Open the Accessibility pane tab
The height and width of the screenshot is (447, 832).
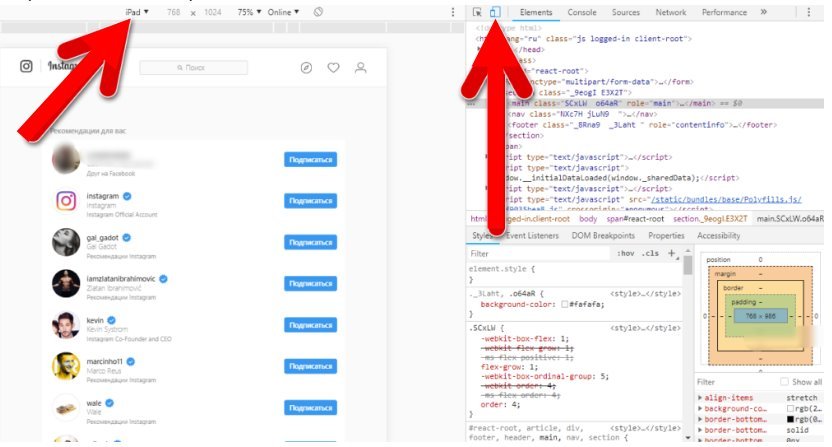coord(718,235)
